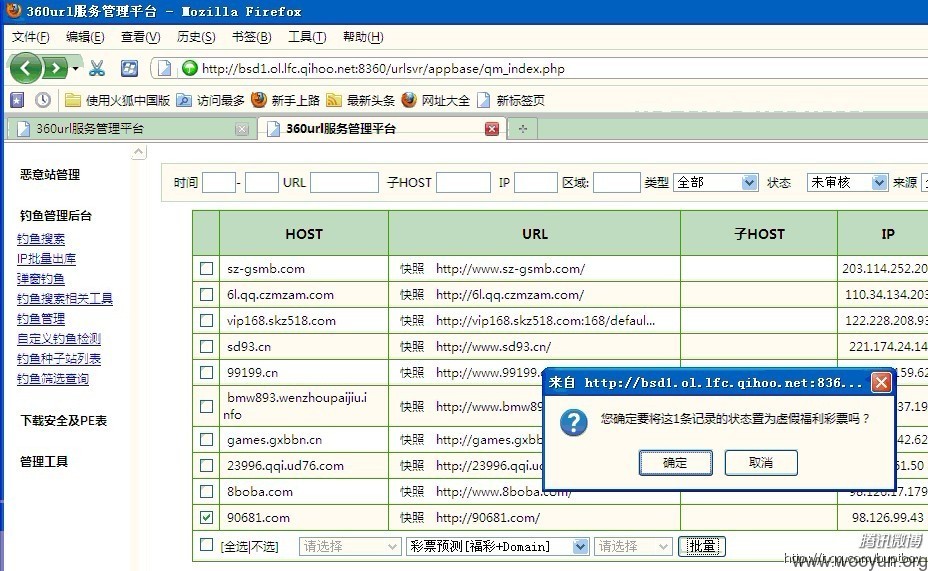Open the first 请选择 dropdown in batch row

click(x=350, y=546)
